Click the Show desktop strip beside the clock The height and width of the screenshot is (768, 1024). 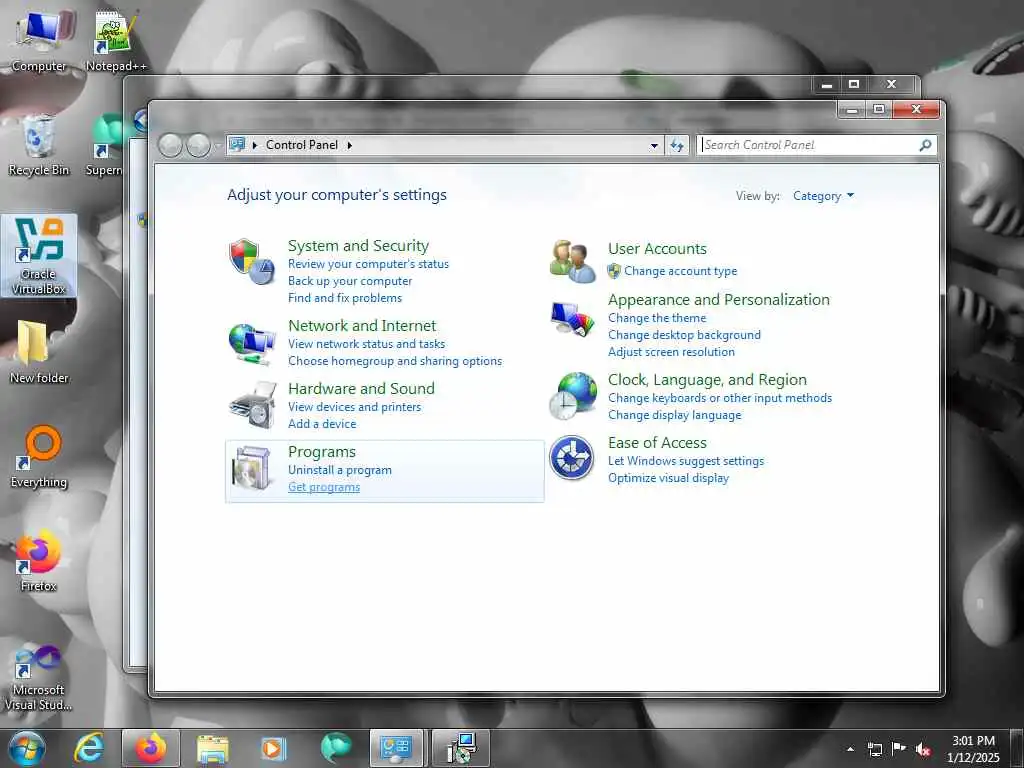(x=1017, y=748)
